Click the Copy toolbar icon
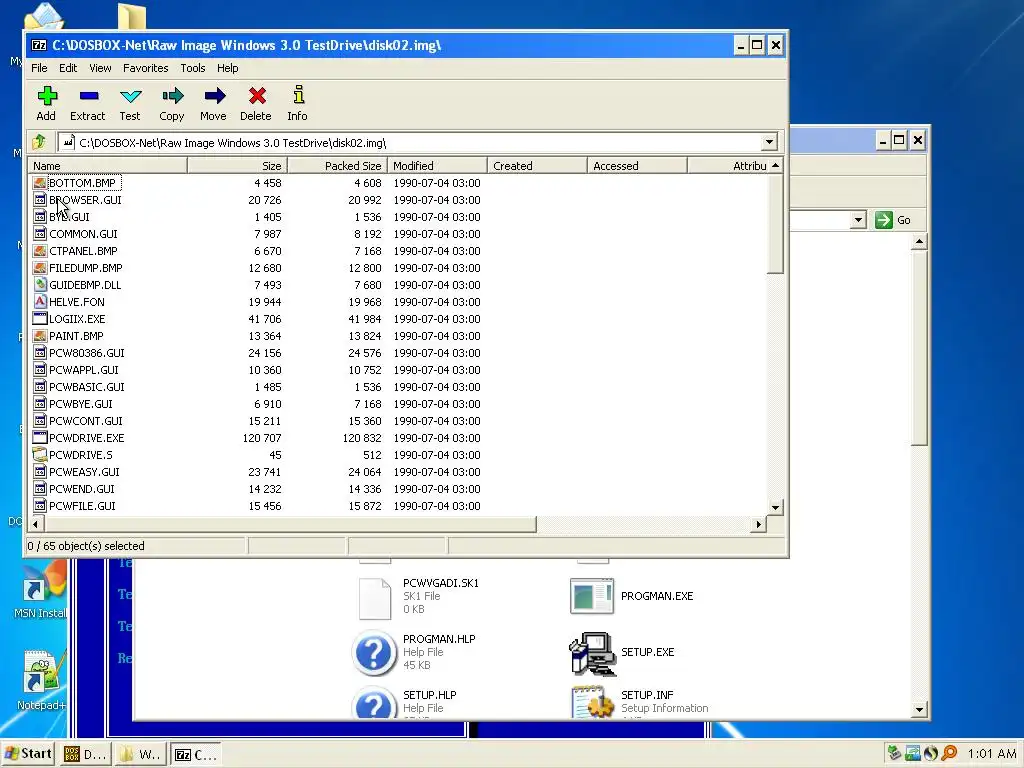Image resolution: width=1024 pixels, height=768 pixels. [x=172, y=97]
